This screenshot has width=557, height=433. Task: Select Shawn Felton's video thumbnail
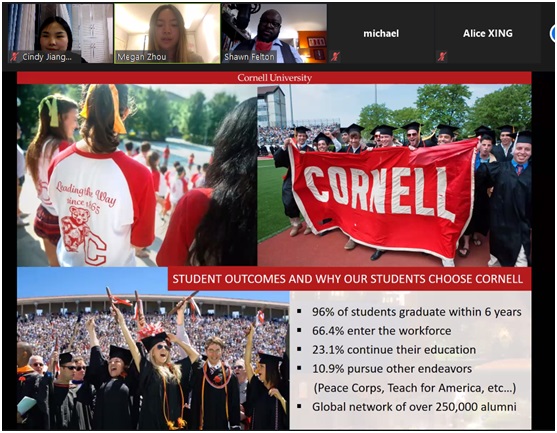(274, 33)
